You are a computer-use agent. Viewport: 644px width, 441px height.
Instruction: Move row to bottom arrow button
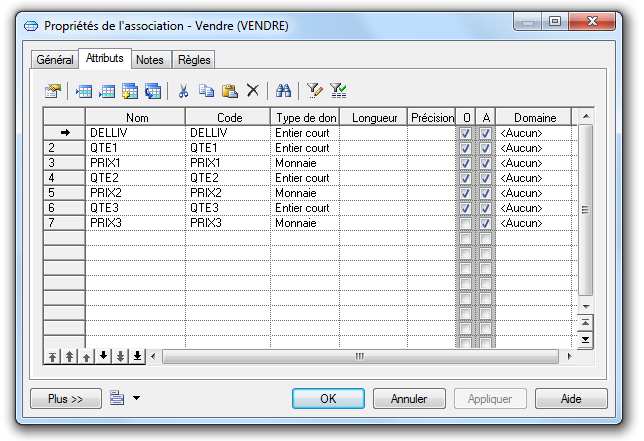pos(137,356)
